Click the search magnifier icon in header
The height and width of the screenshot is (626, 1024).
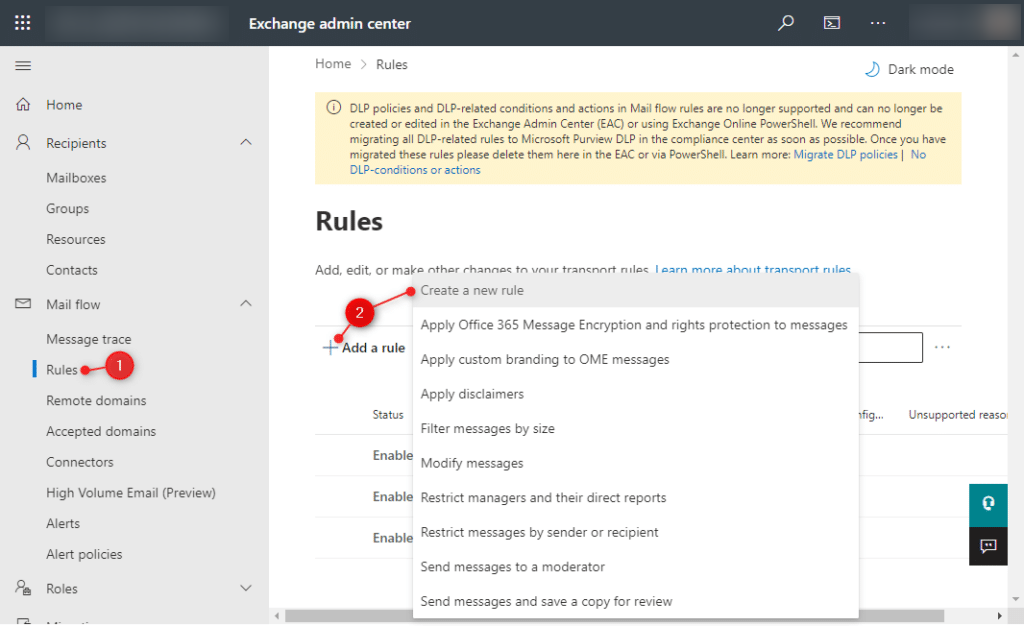[x=786, y=23]
